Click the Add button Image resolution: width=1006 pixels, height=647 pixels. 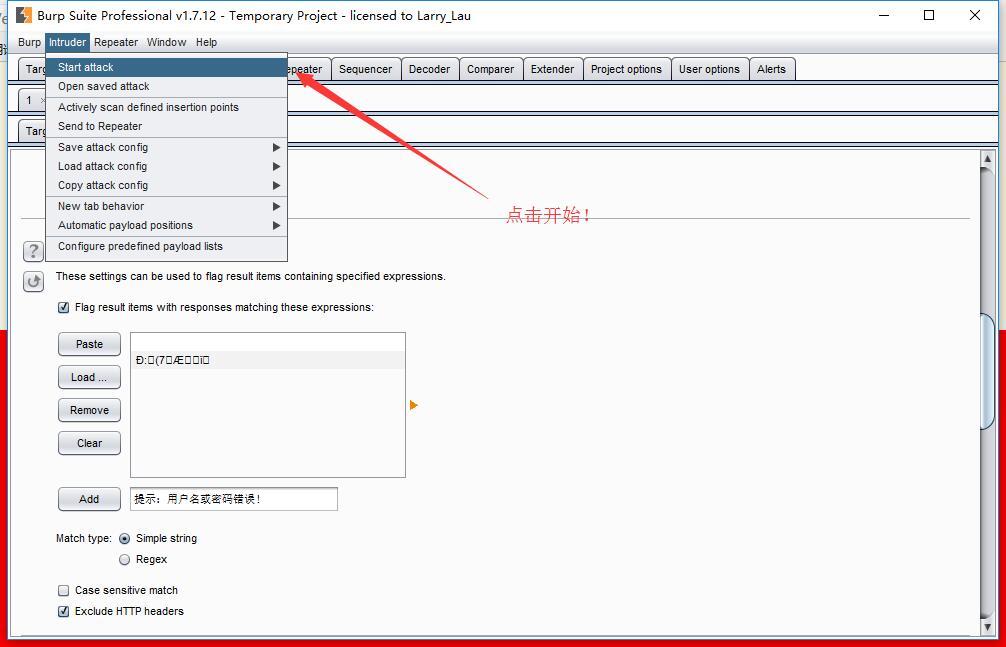tap(89, 499)
